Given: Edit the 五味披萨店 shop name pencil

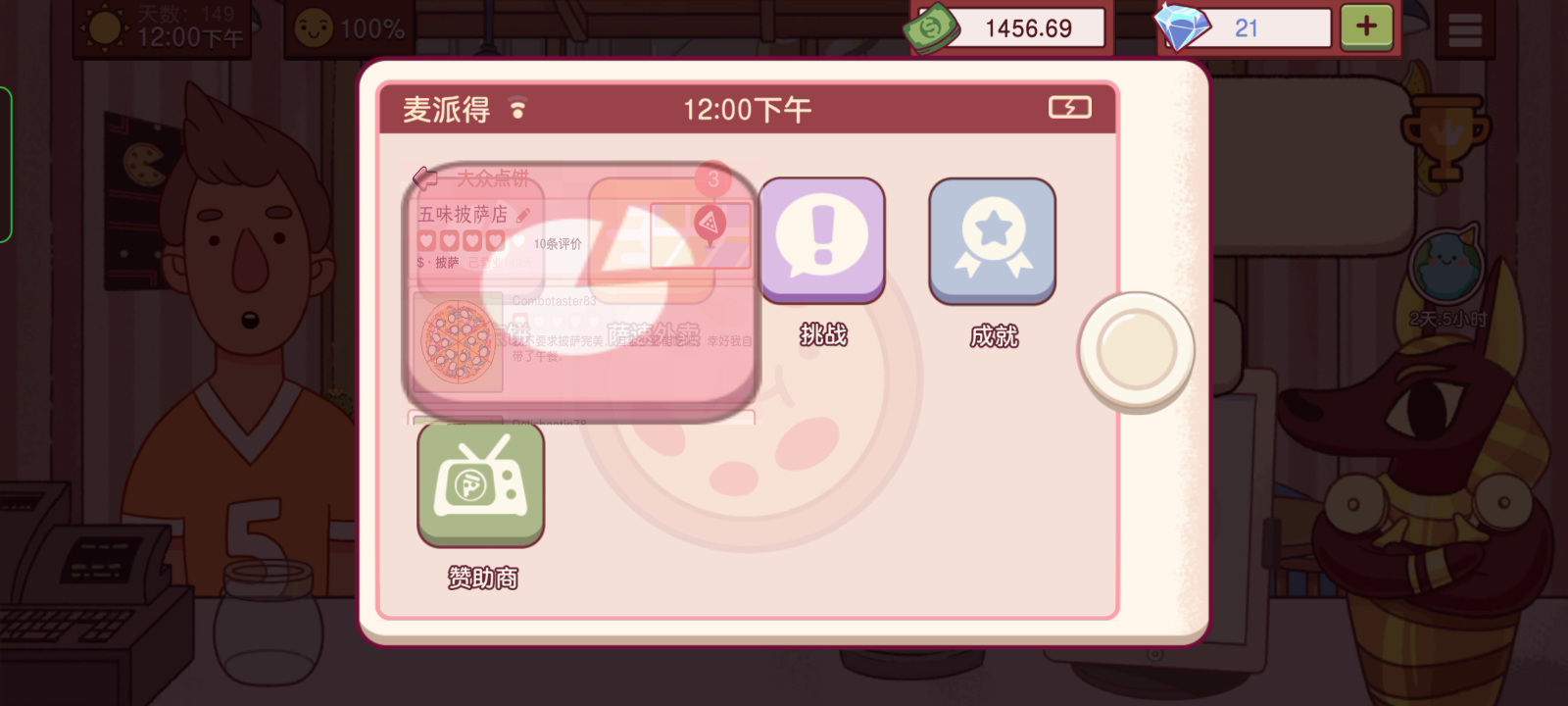Looking at the screenshot, I should pyautogui.click(x=523, y=215).
